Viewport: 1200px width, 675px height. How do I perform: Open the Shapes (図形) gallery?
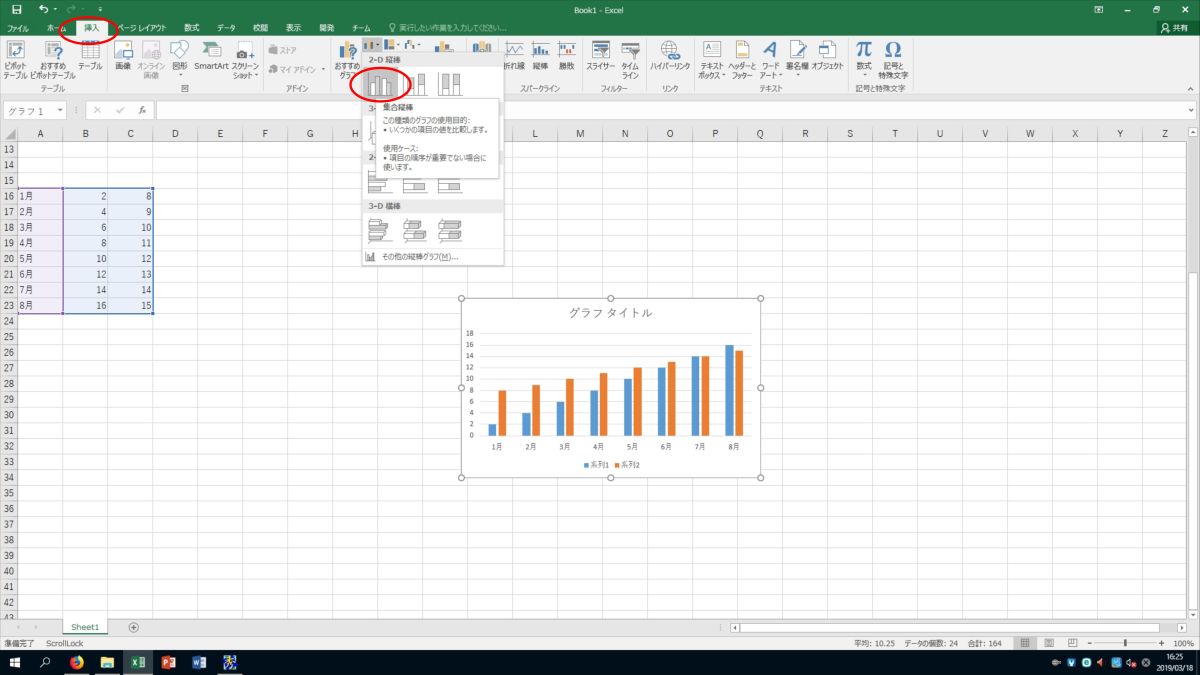pyautogui.click(x=180, y=60)
